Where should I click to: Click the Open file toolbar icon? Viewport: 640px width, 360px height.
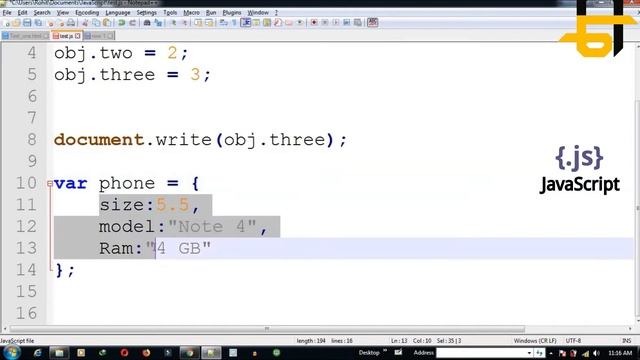point(16,23)
